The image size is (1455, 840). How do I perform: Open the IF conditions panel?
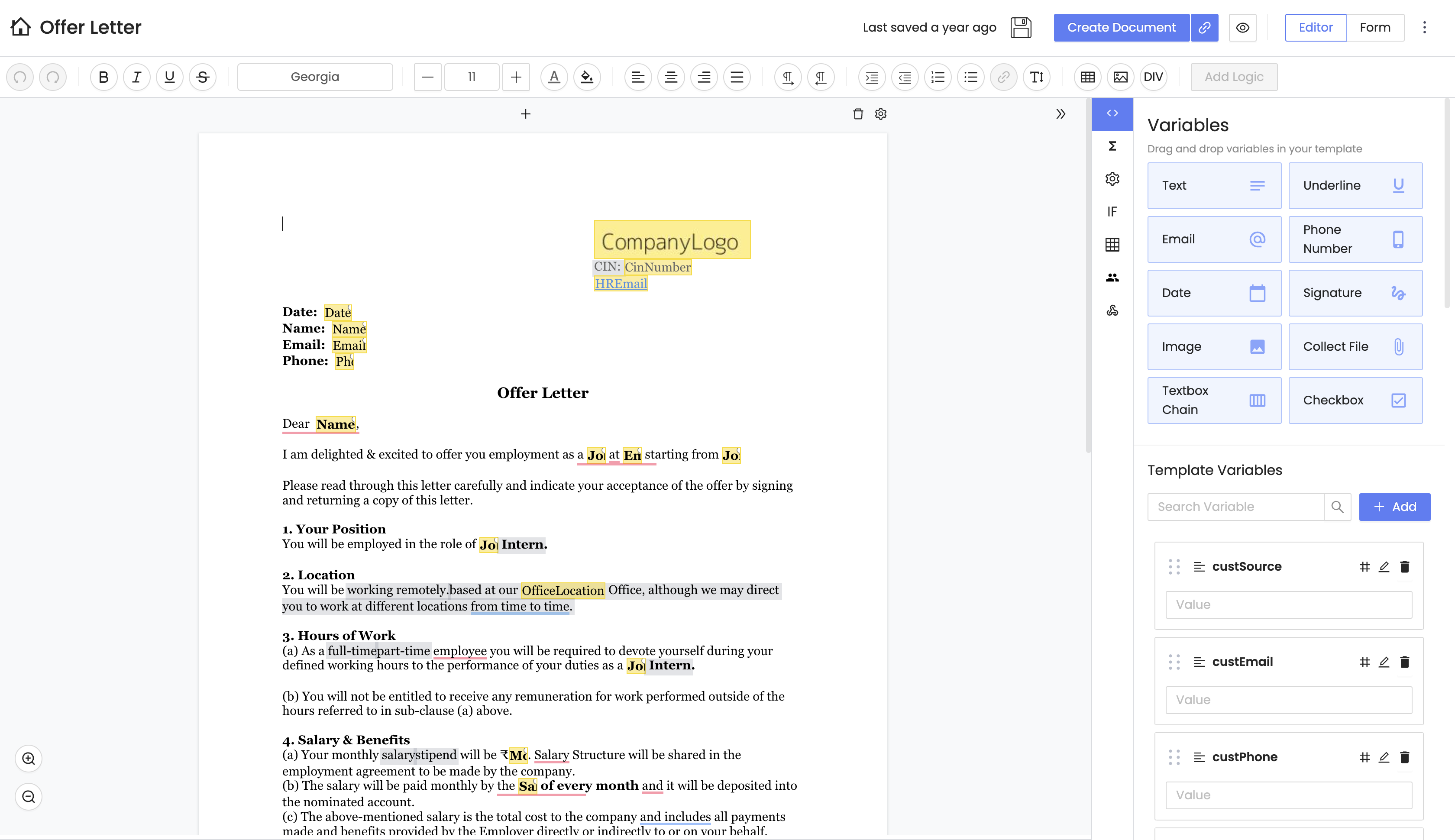(x=1112, y=212)
